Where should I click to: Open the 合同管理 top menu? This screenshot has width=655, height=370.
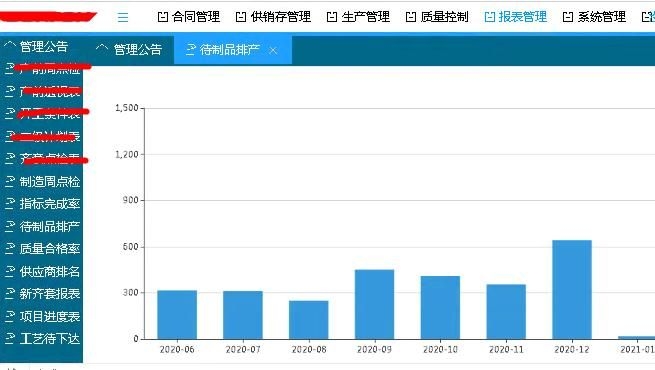pos(188,17)
